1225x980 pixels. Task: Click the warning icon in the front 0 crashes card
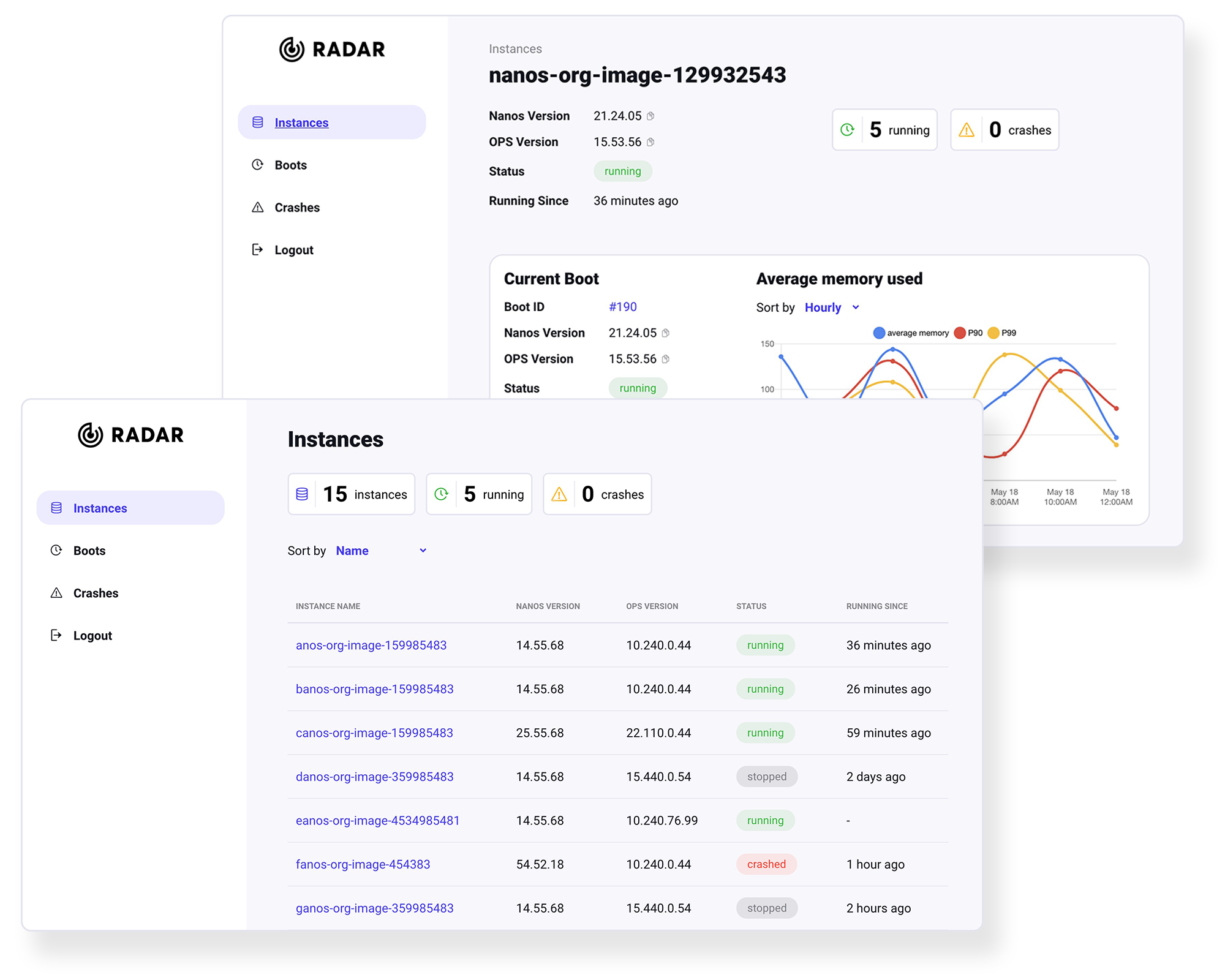tap(559, 494)
